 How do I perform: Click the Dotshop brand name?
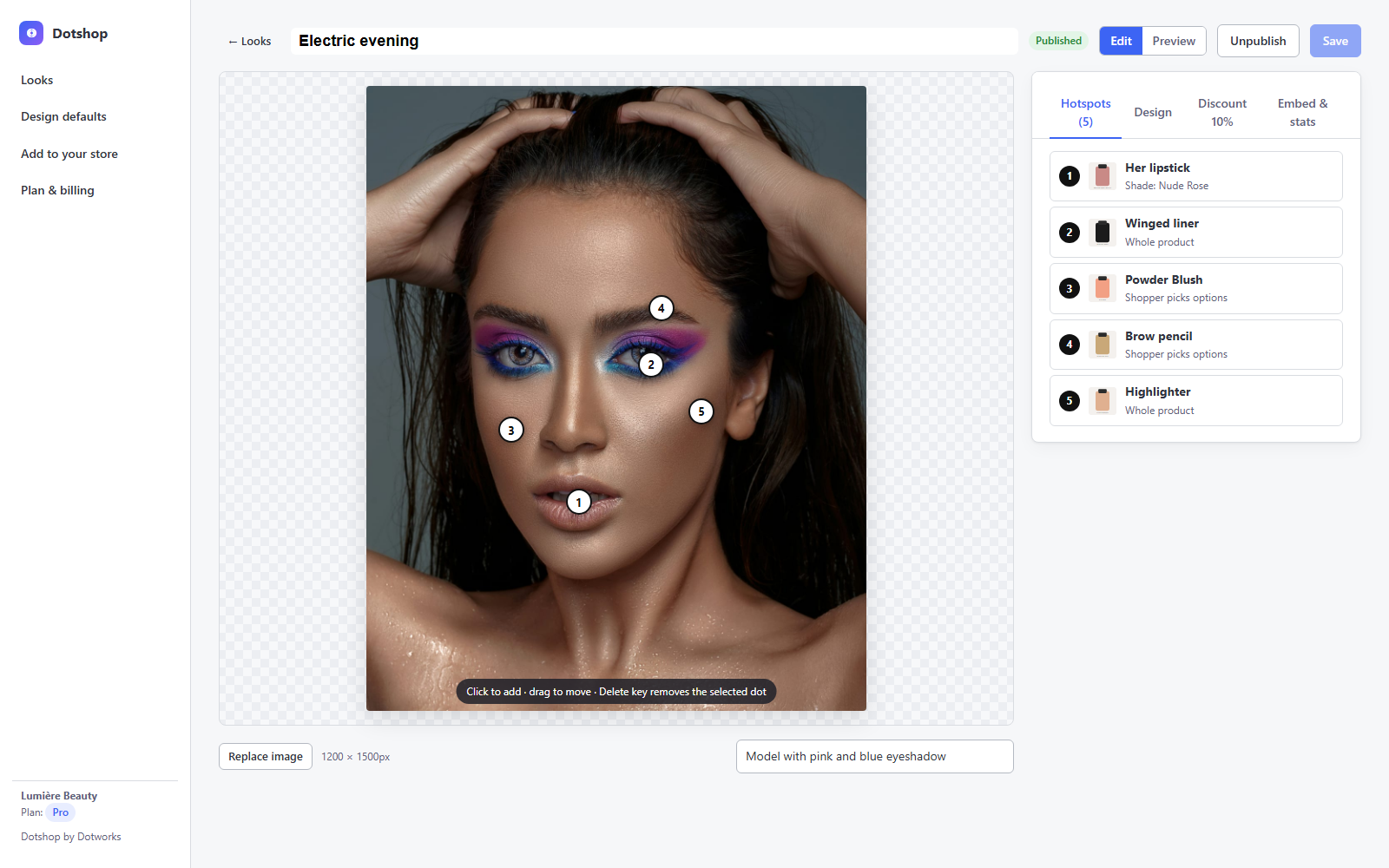(x=80, y=33)
